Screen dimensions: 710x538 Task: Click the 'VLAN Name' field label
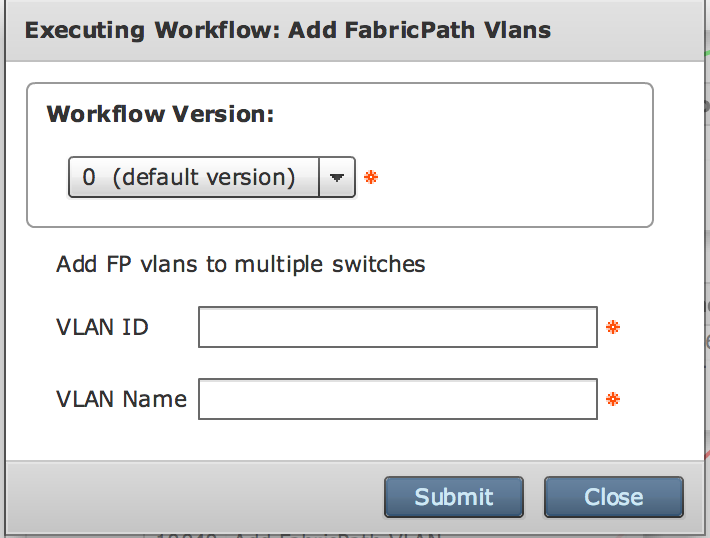[121, 399]
